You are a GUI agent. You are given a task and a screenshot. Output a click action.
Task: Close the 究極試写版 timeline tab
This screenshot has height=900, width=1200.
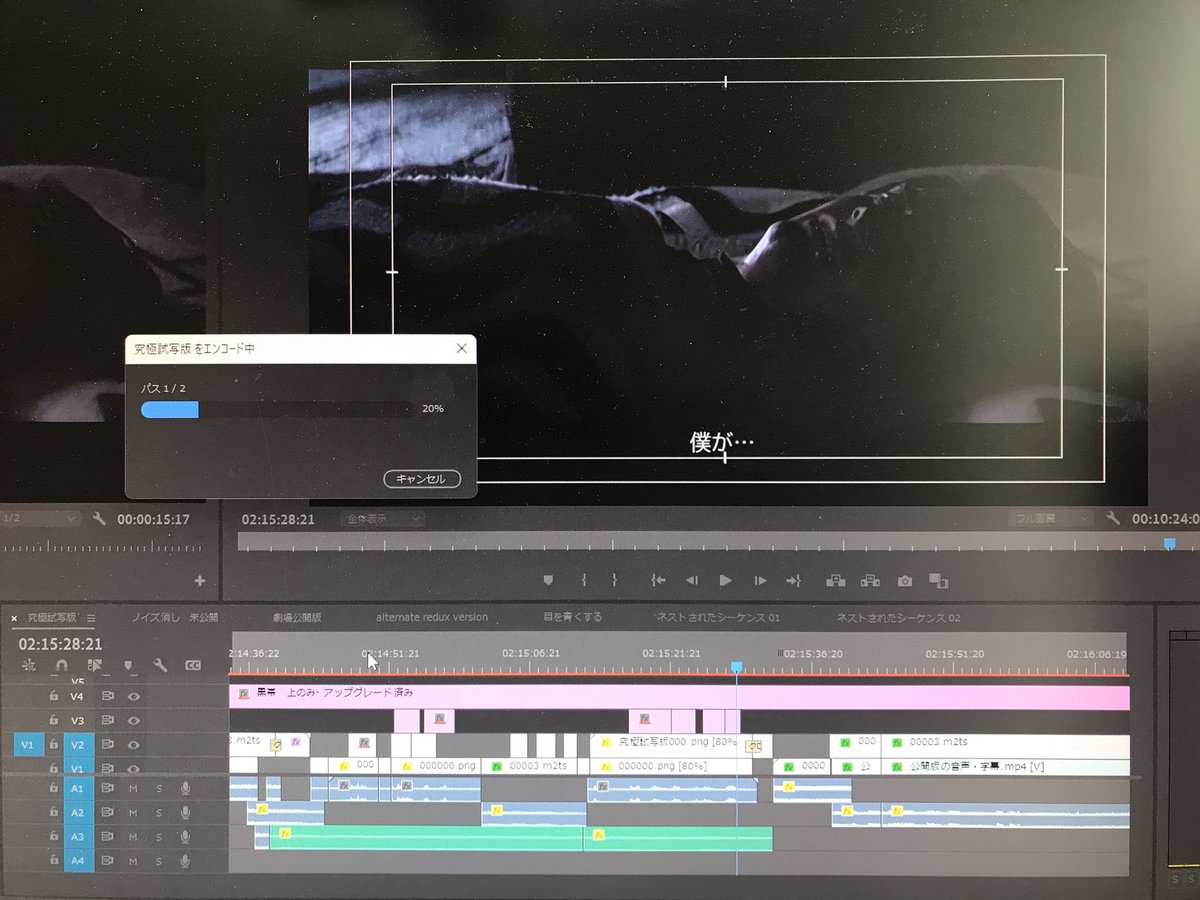15,618
